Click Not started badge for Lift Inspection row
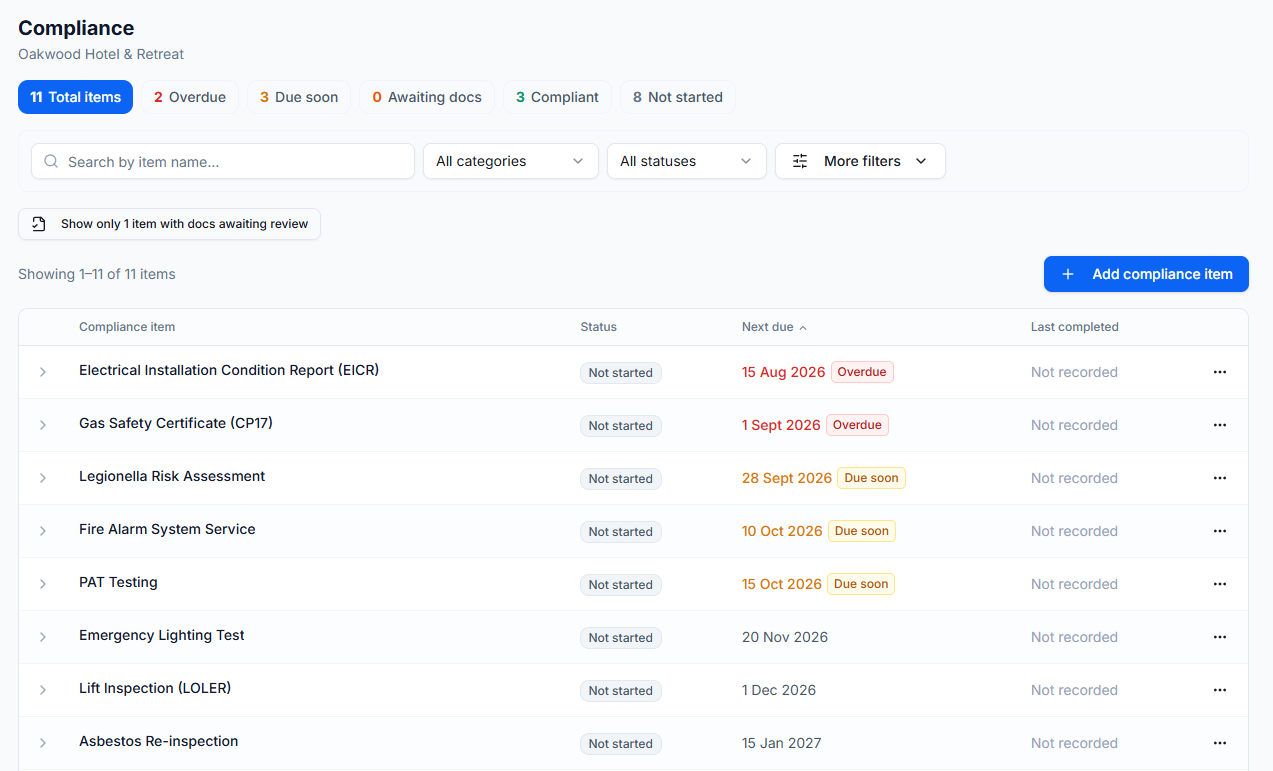Screen dimensions: 1273x771 620,691
